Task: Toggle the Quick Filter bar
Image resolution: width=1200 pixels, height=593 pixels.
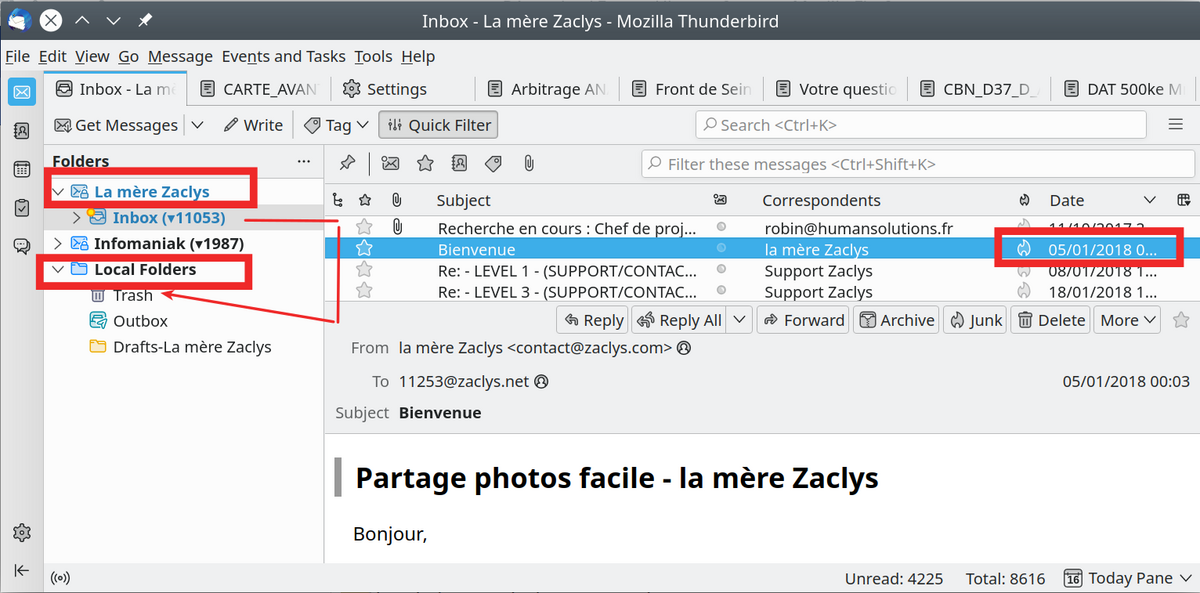Action: (x=438, y=125)
